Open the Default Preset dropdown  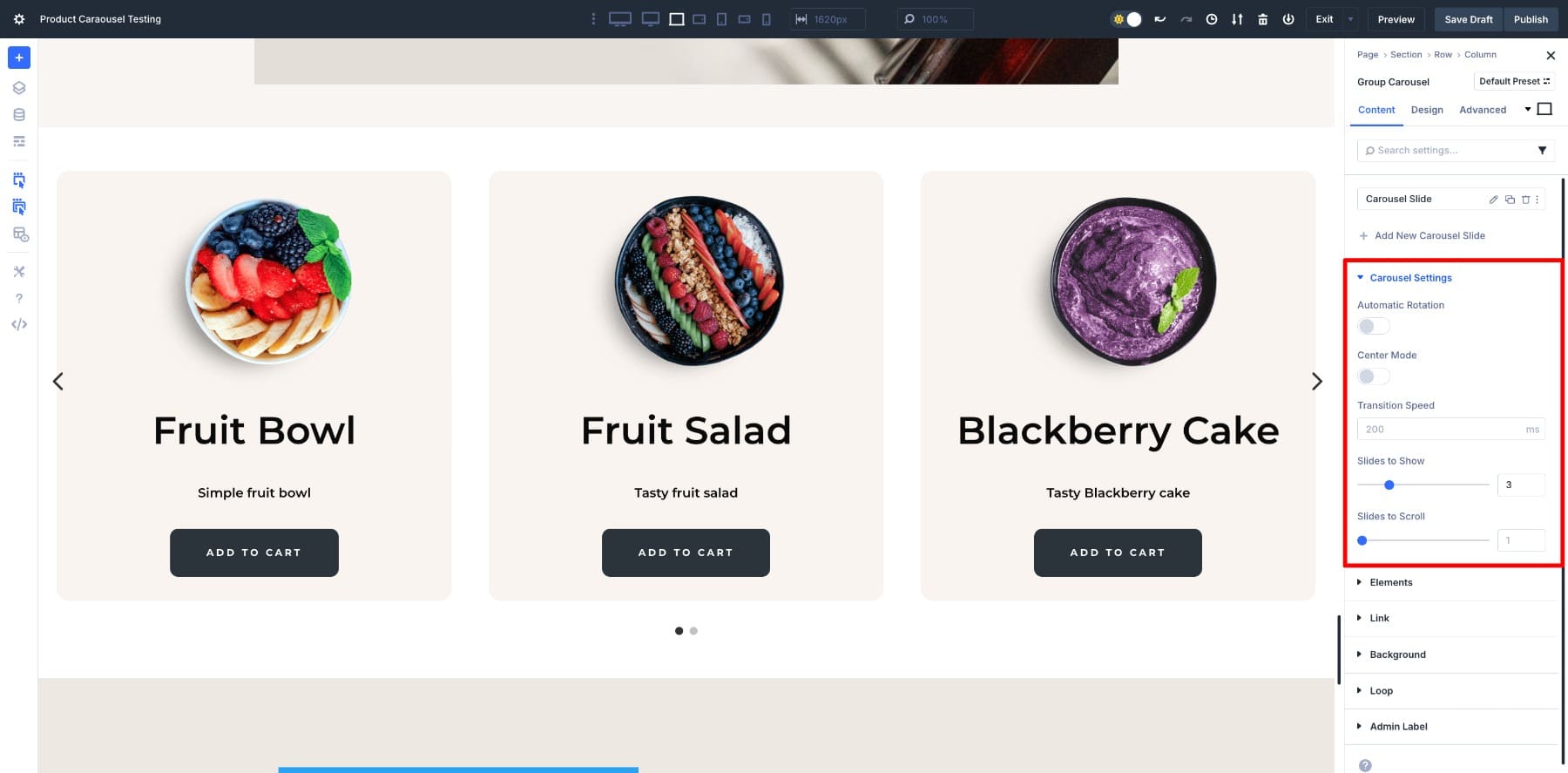(1514, 81)
